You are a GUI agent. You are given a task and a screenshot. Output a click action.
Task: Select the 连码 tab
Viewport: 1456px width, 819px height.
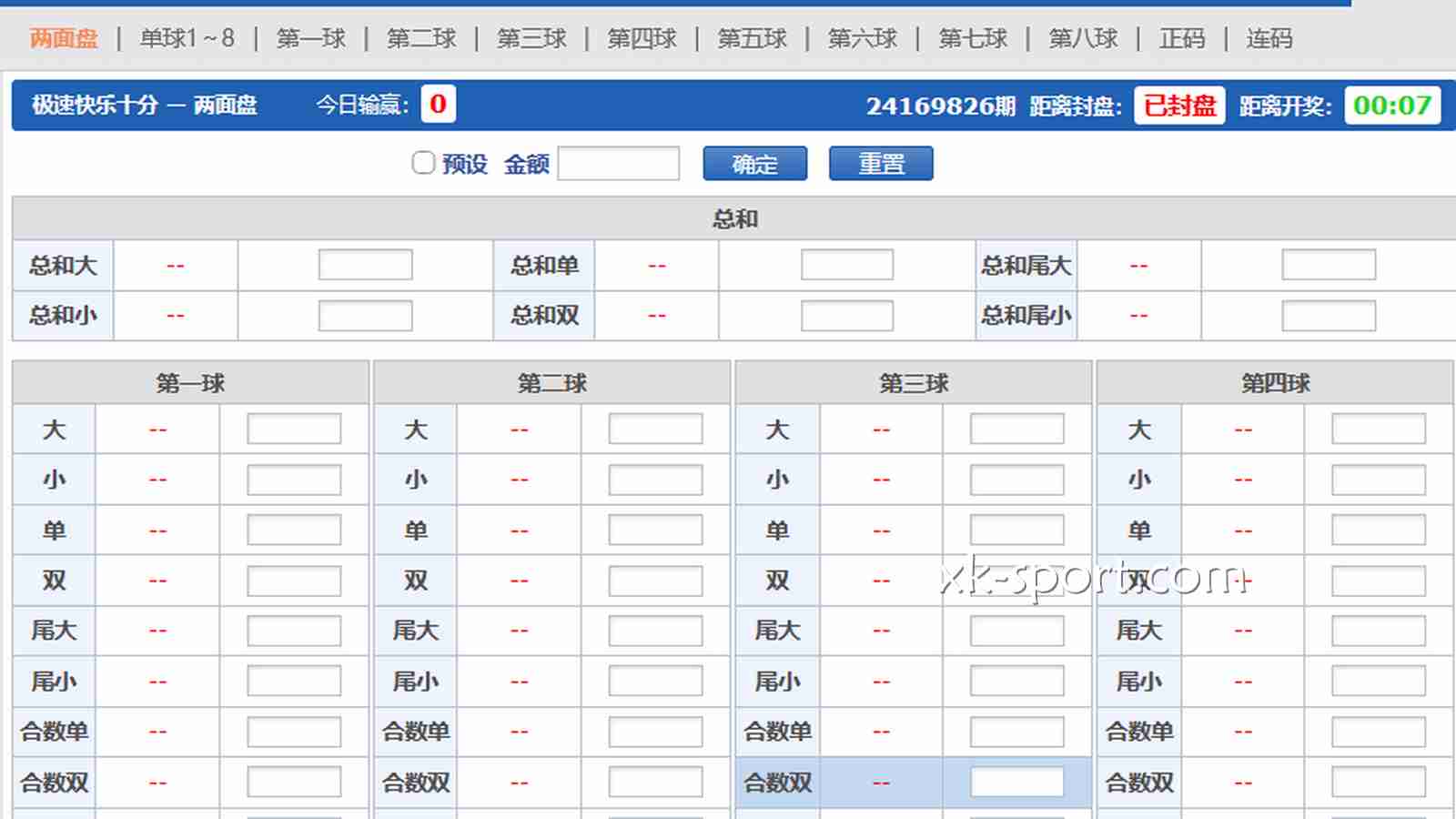pos(1269,39)
